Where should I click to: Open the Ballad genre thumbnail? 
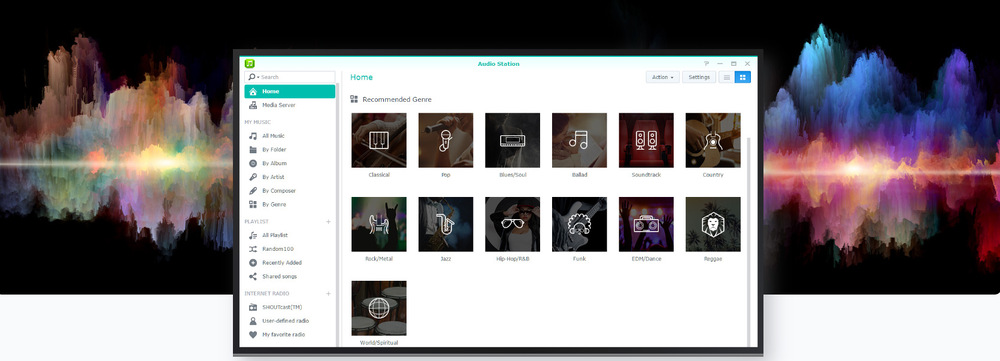coord(580,140)
